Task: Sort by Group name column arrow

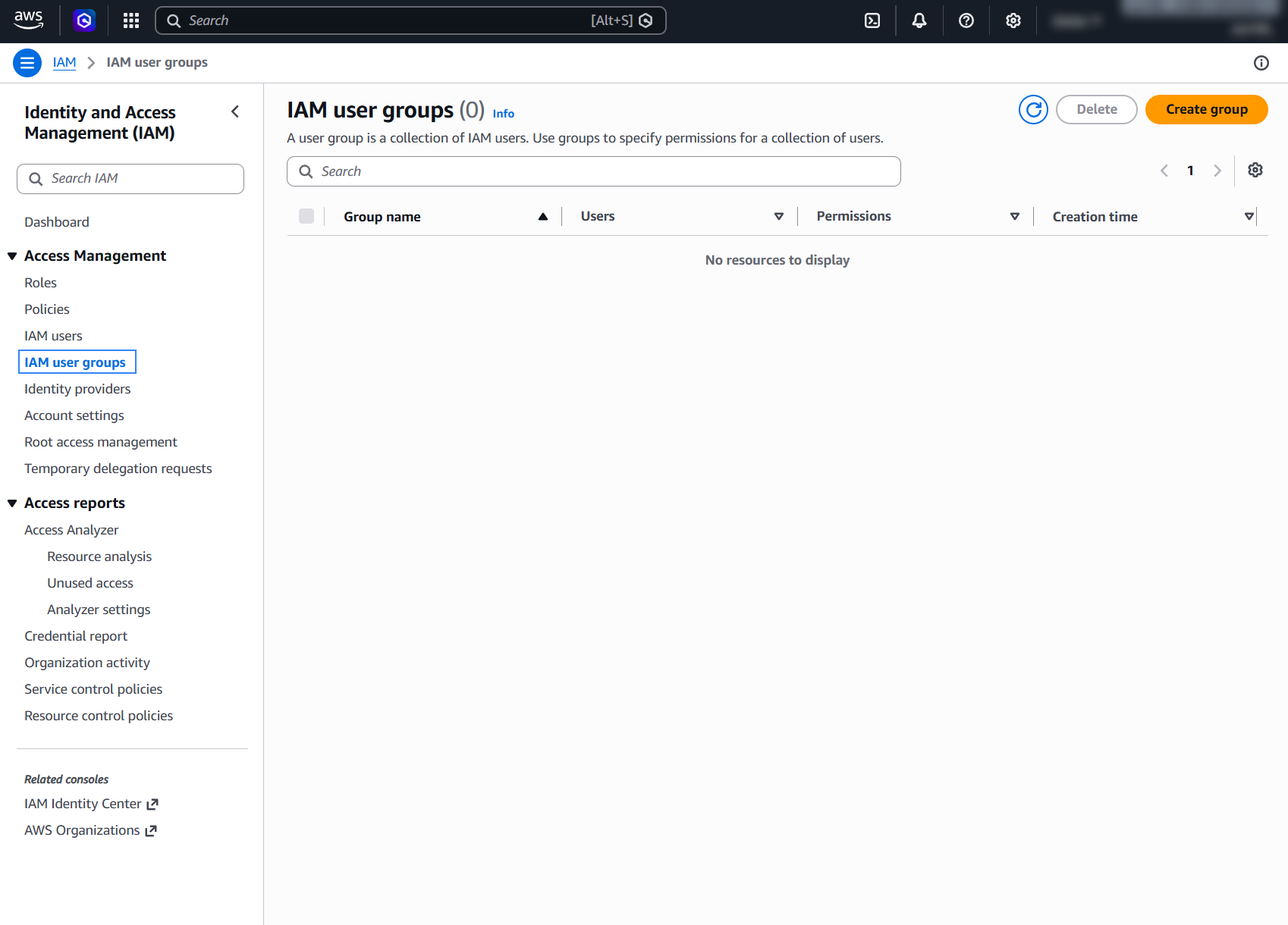Action: point(543,217)
